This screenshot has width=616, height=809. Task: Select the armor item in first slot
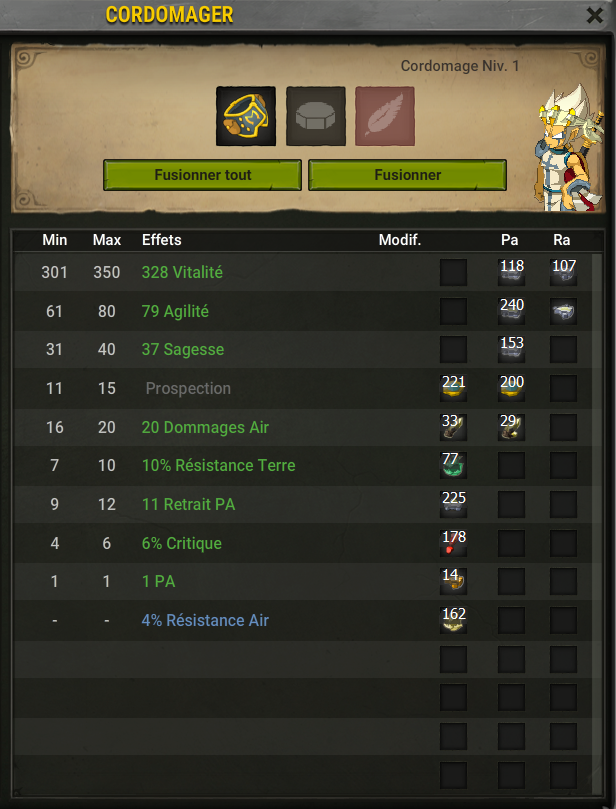246,116
